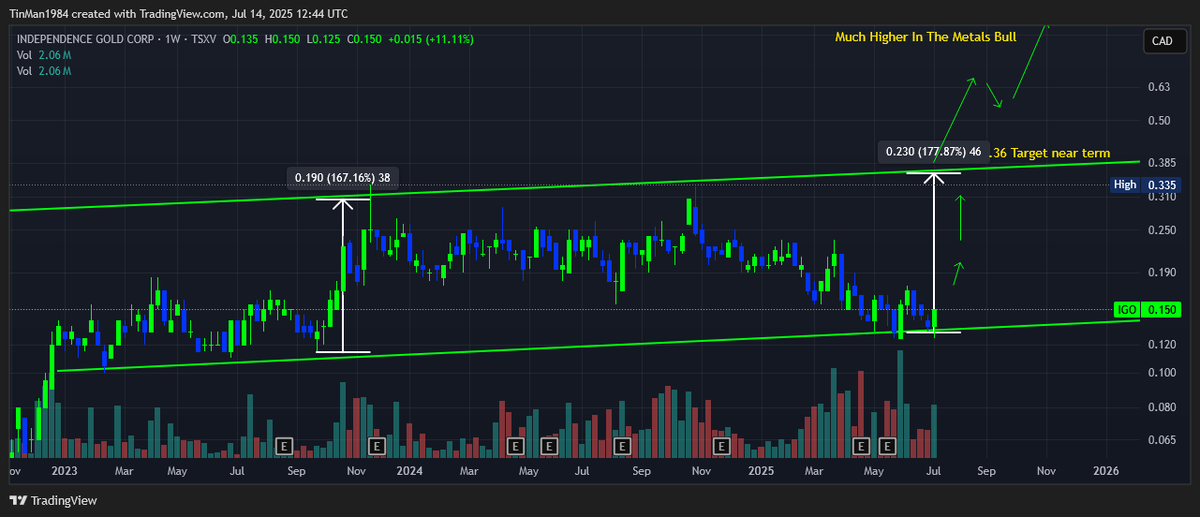Select the 0.190 (167.16%) 38 measurement label
Viewport: 1200px width, 517px height.
point(341,180)
